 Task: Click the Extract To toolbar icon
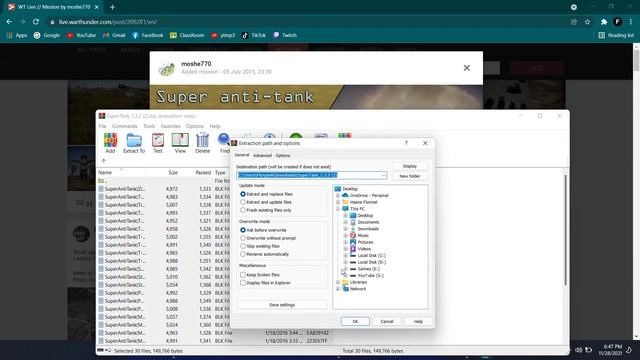(134, 143)
